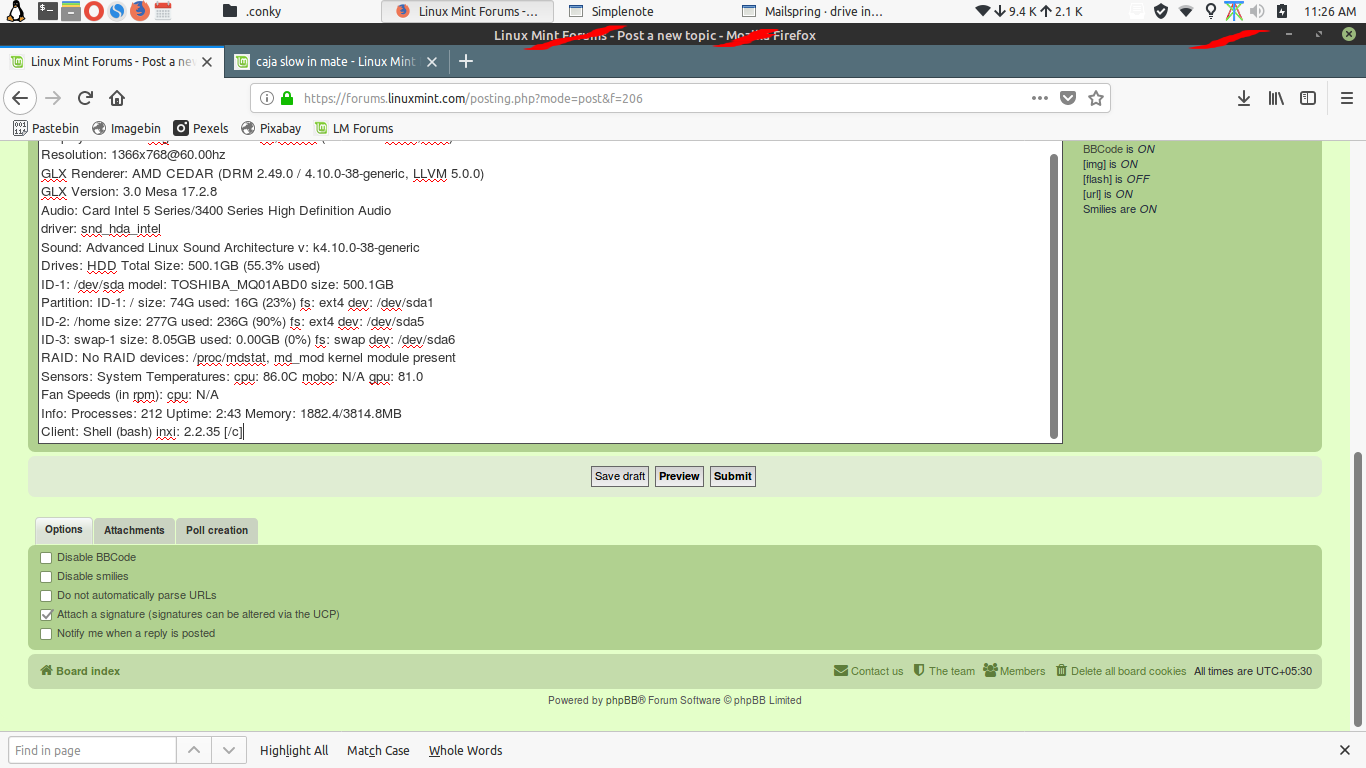Launch Opera from the panel
Viewport: 1366px width, 768px height.
(94, 12)
